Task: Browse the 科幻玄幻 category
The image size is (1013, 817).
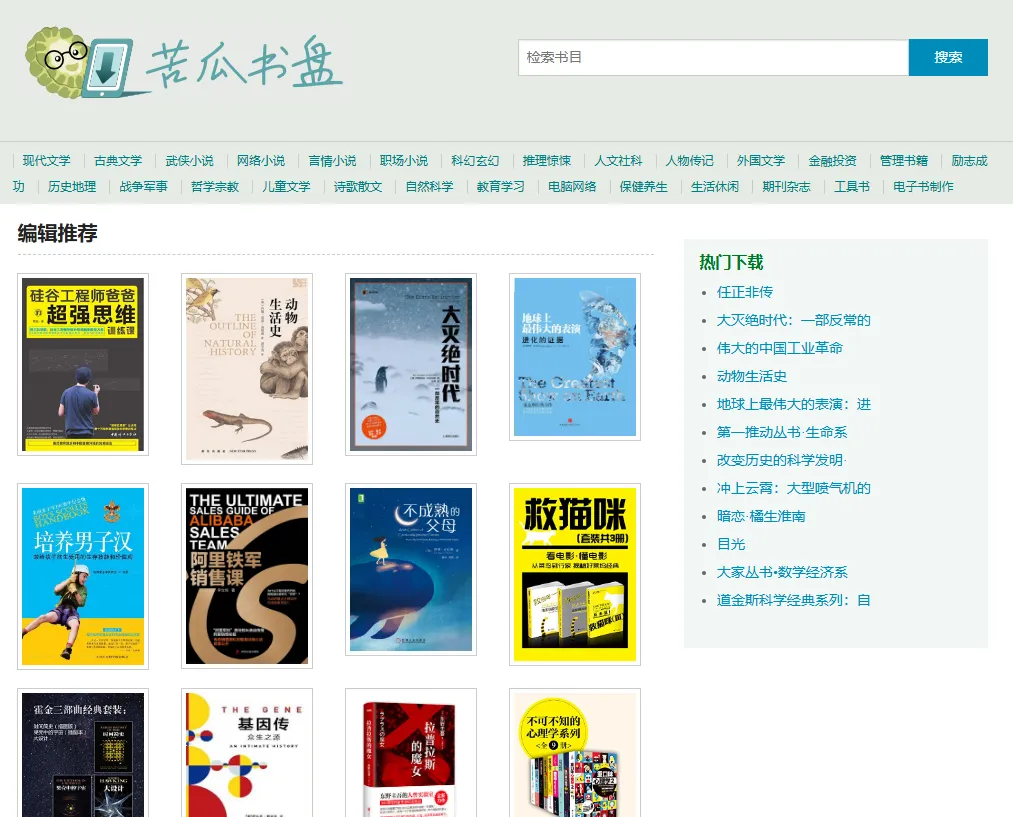Action: (475, 161)
